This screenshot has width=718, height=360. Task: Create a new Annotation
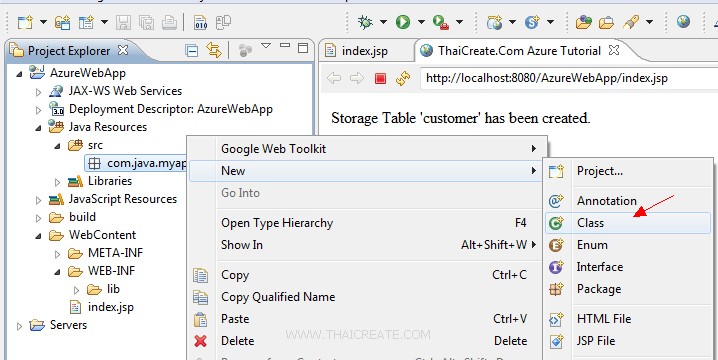coord(628,201)
